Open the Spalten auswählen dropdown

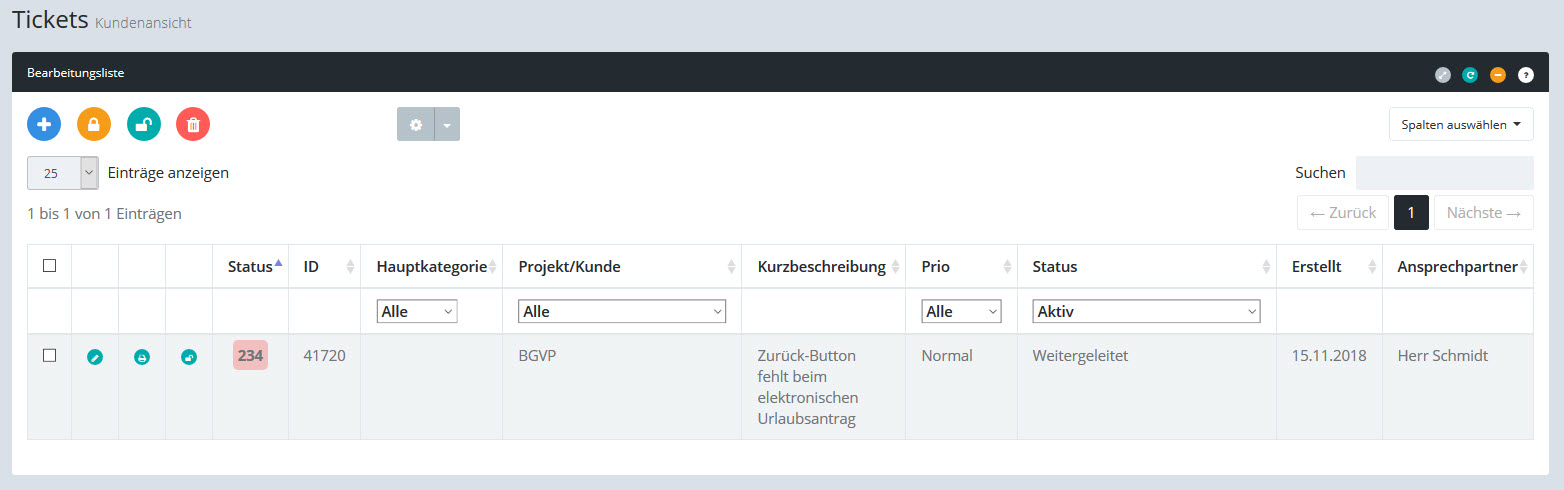click(1461, 125)
